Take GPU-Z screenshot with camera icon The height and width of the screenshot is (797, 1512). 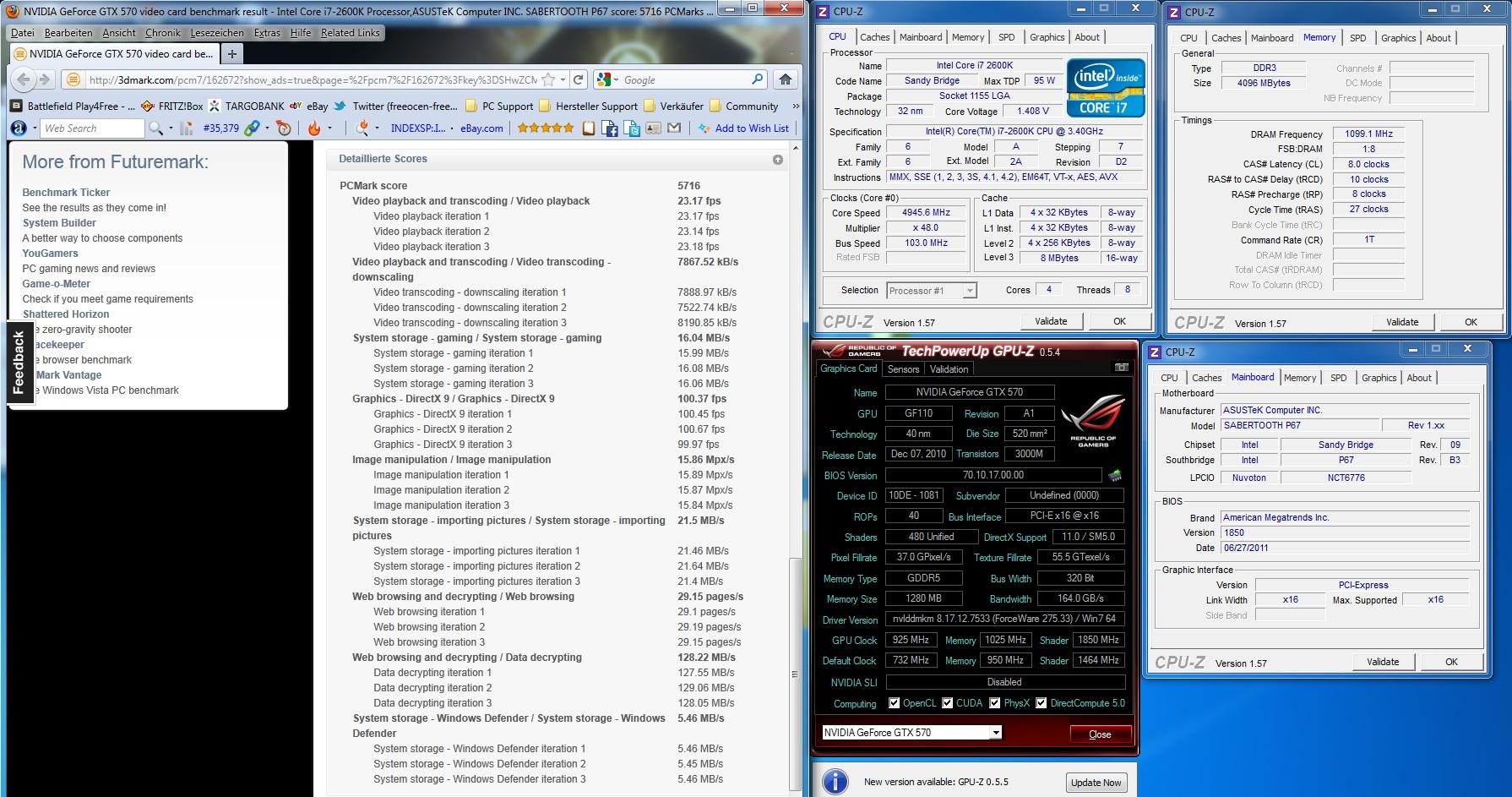pos(1121,368)
